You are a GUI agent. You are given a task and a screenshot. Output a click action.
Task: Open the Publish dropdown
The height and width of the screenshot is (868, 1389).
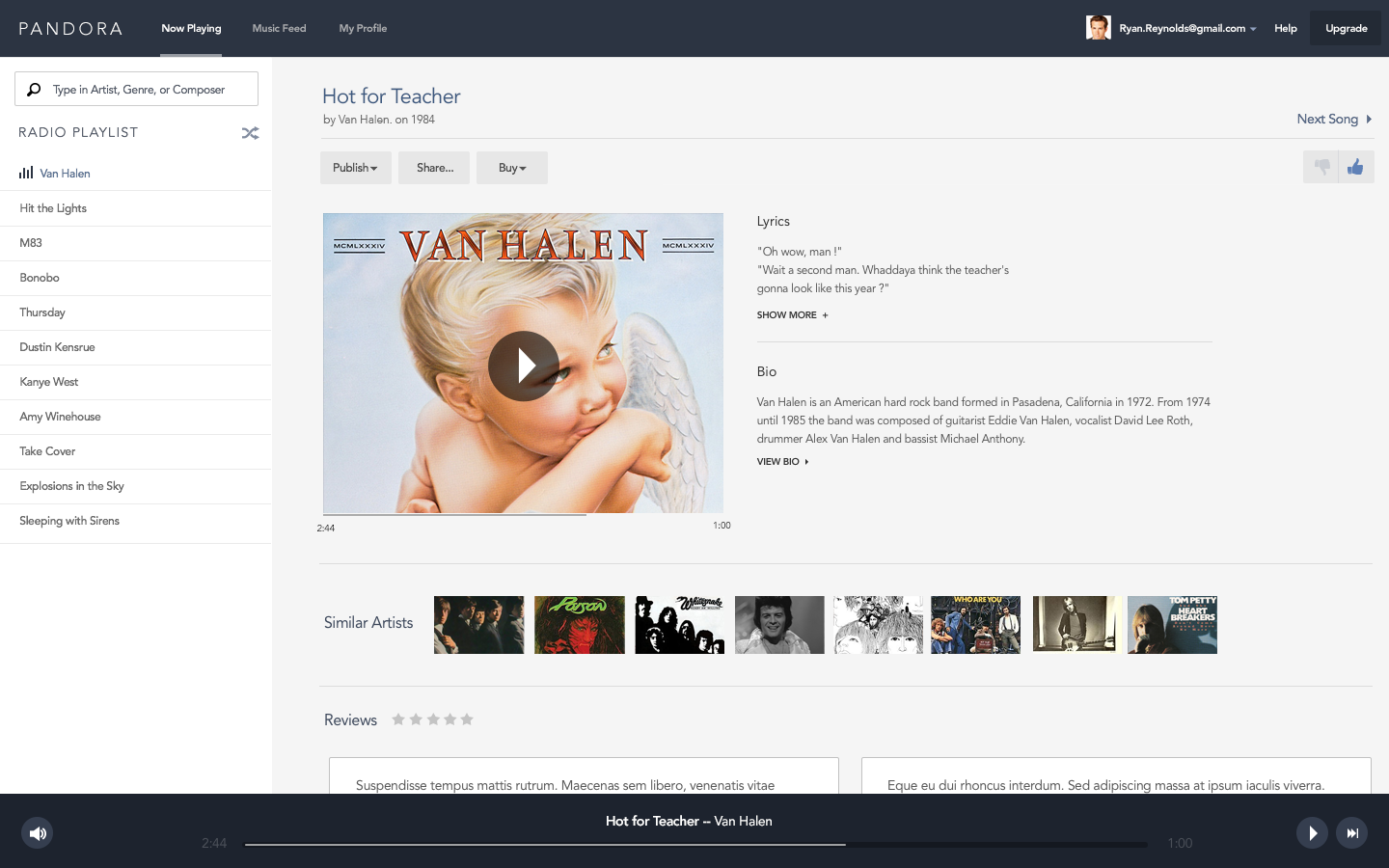tap(356, 168)
